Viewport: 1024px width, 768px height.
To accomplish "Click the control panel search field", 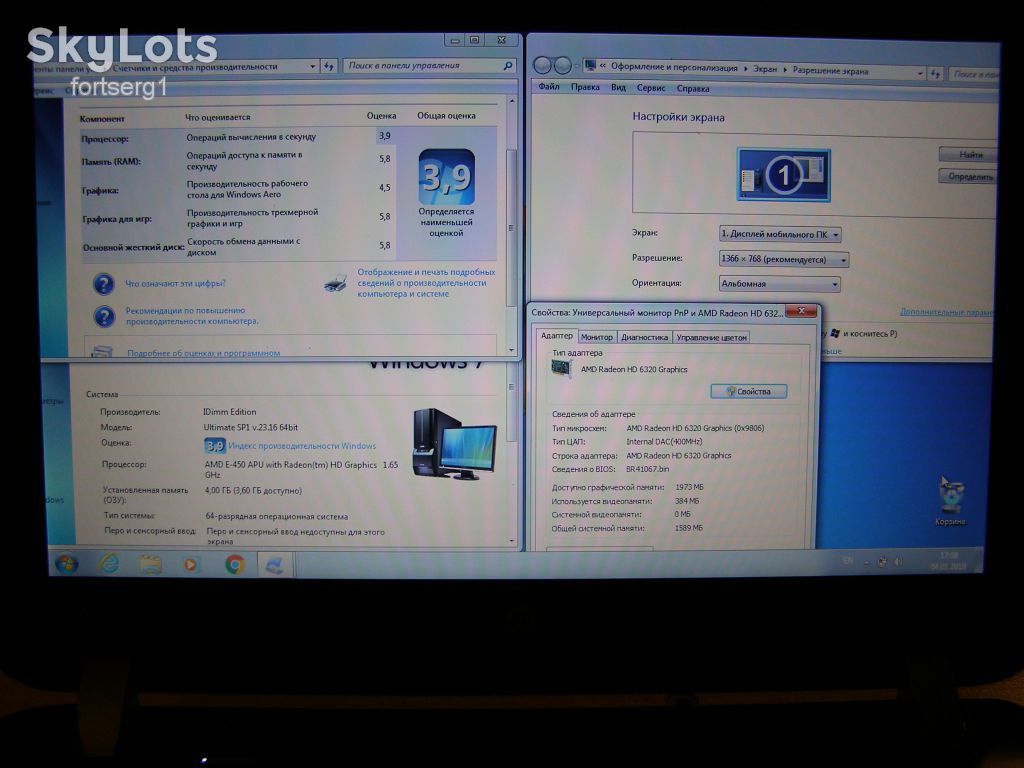I will (x=430, y=65).
